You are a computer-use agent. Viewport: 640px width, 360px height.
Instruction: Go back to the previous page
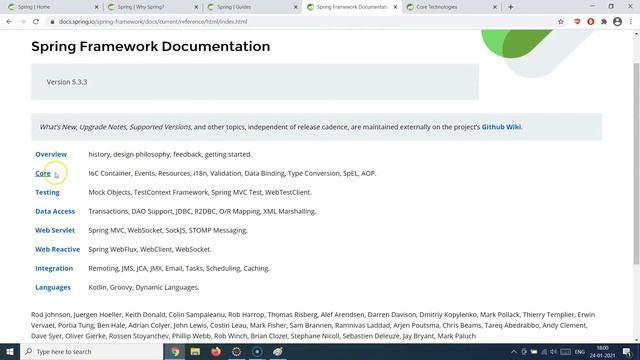9,22
